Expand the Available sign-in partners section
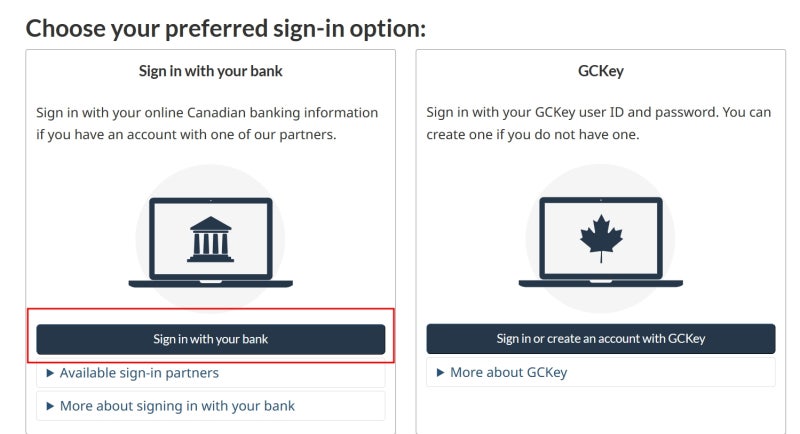Image resolution: width=800 pixels, height=434 pixels. click(210, 373)
